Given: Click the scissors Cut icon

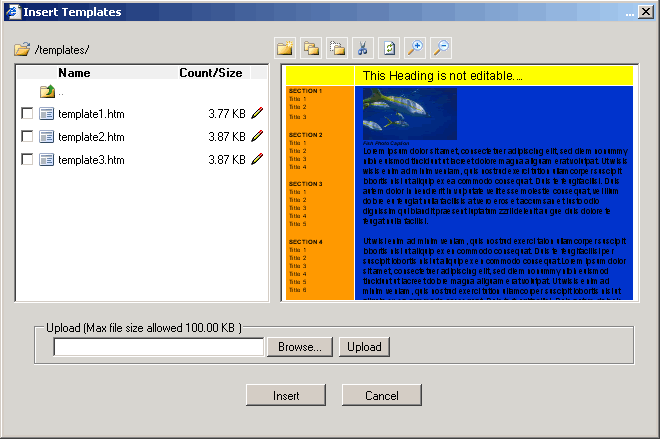Looking at the screenshot, I should click(x=363, y=48).
